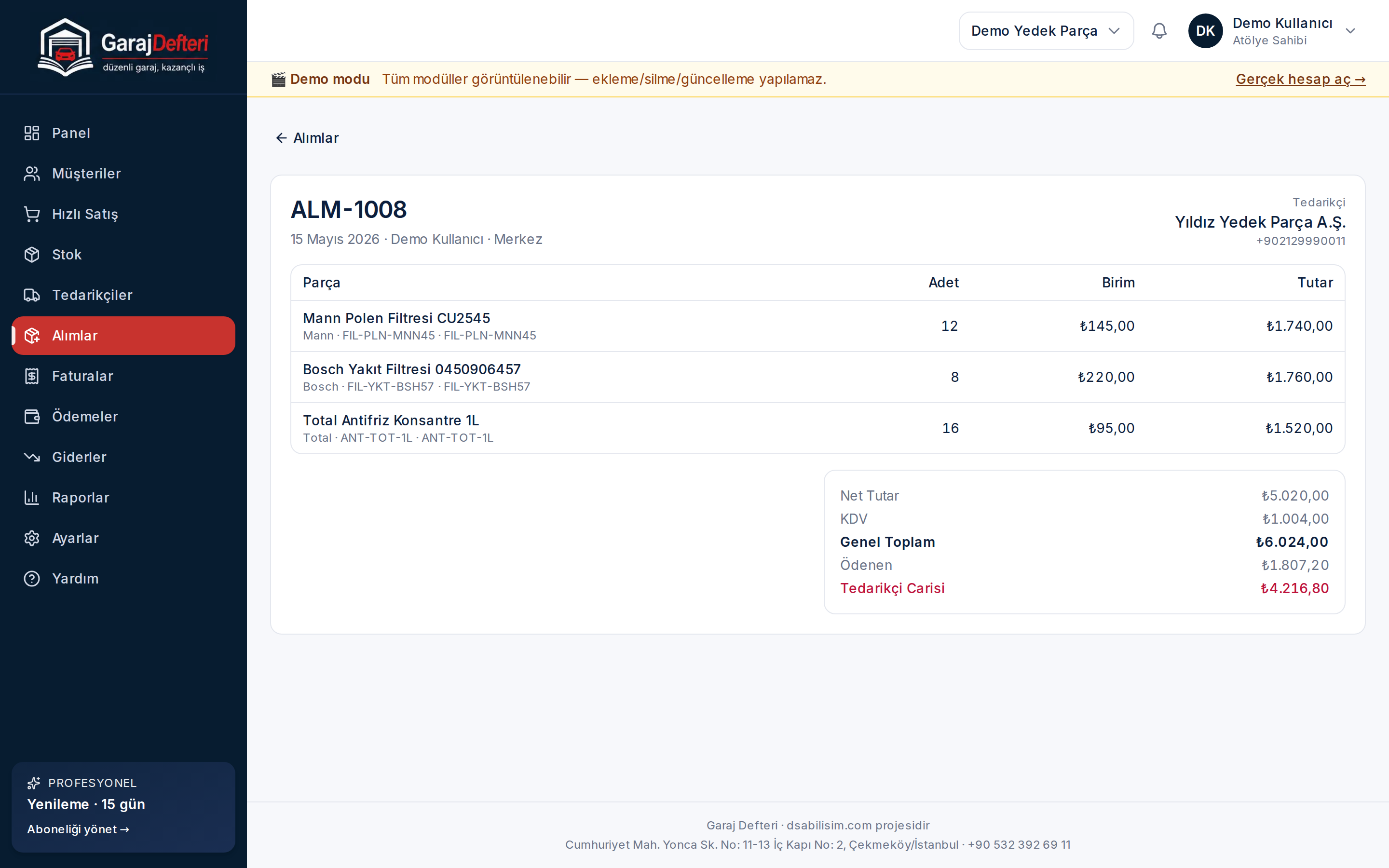The width and height of the screenshot is (1389, 868).
Task: Click Net Tutar value ₺5.020,00
Action: (1295, 496)
